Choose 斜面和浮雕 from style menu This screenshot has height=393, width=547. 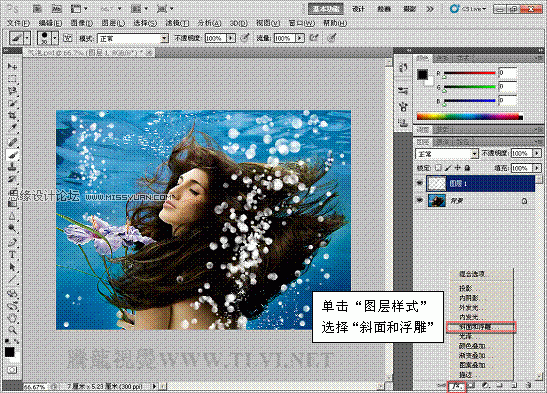coord(480,327)
